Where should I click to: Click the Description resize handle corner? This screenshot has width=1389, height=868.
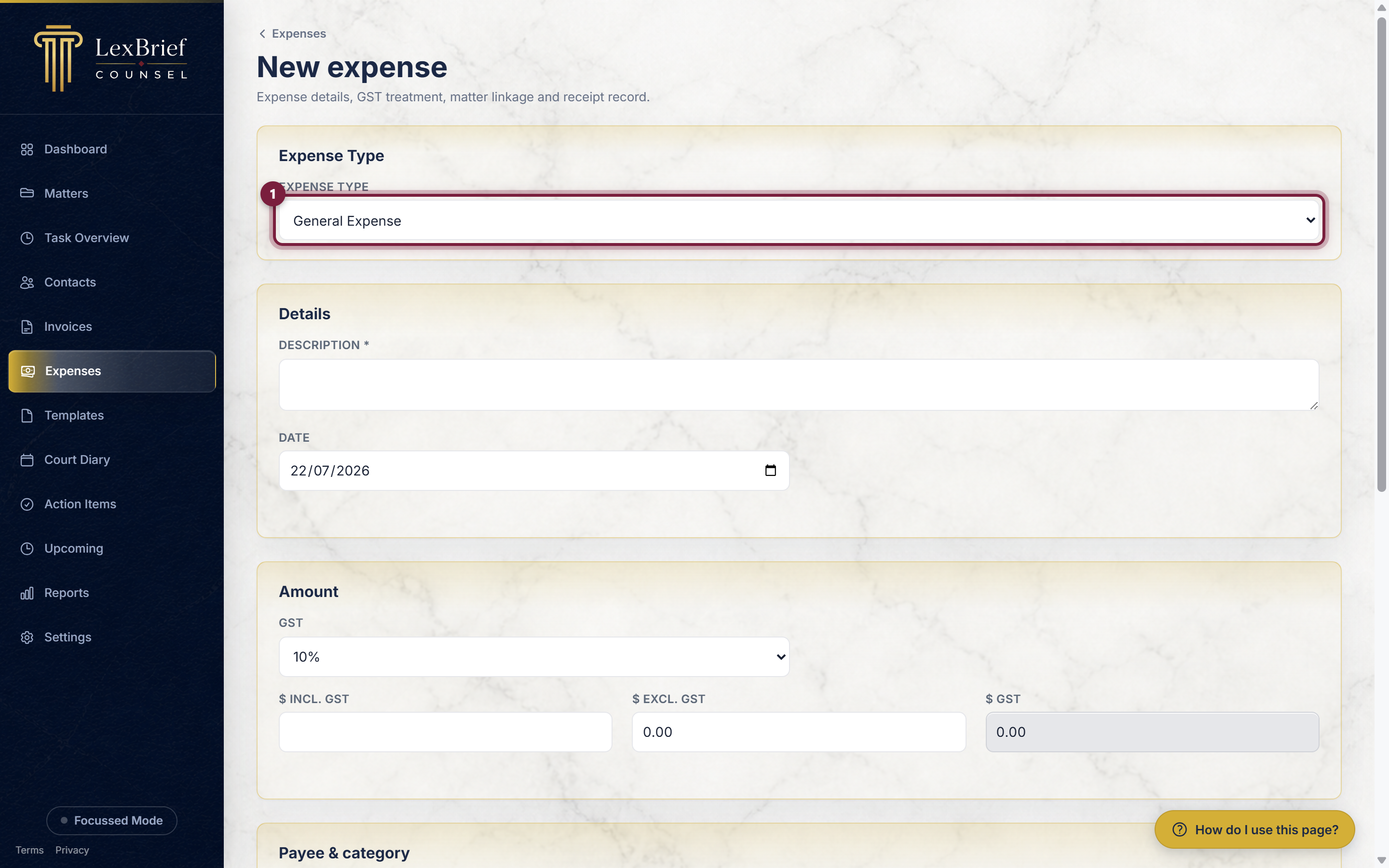point(1313,405)
